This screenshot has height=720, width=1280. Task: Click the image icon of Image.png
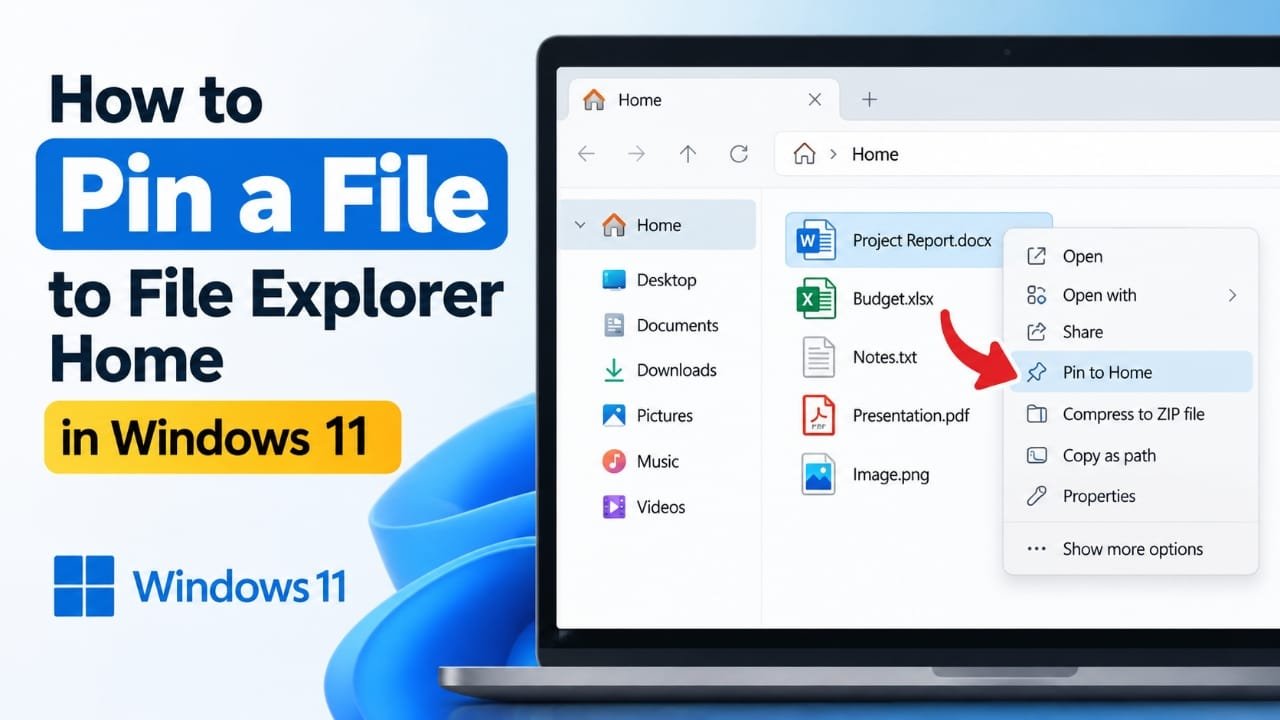point(818,474)
